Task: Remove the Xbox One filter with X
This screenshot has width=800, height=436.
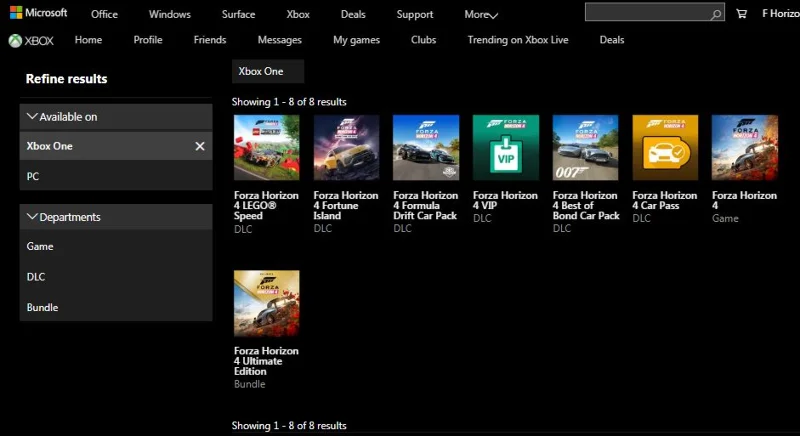Action: pyautogui.click(x=199, y=146)
